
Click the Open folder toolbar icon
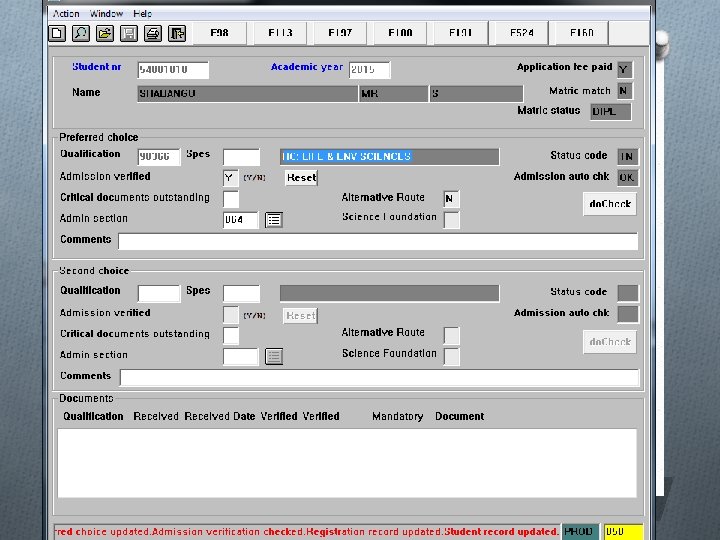105,34
